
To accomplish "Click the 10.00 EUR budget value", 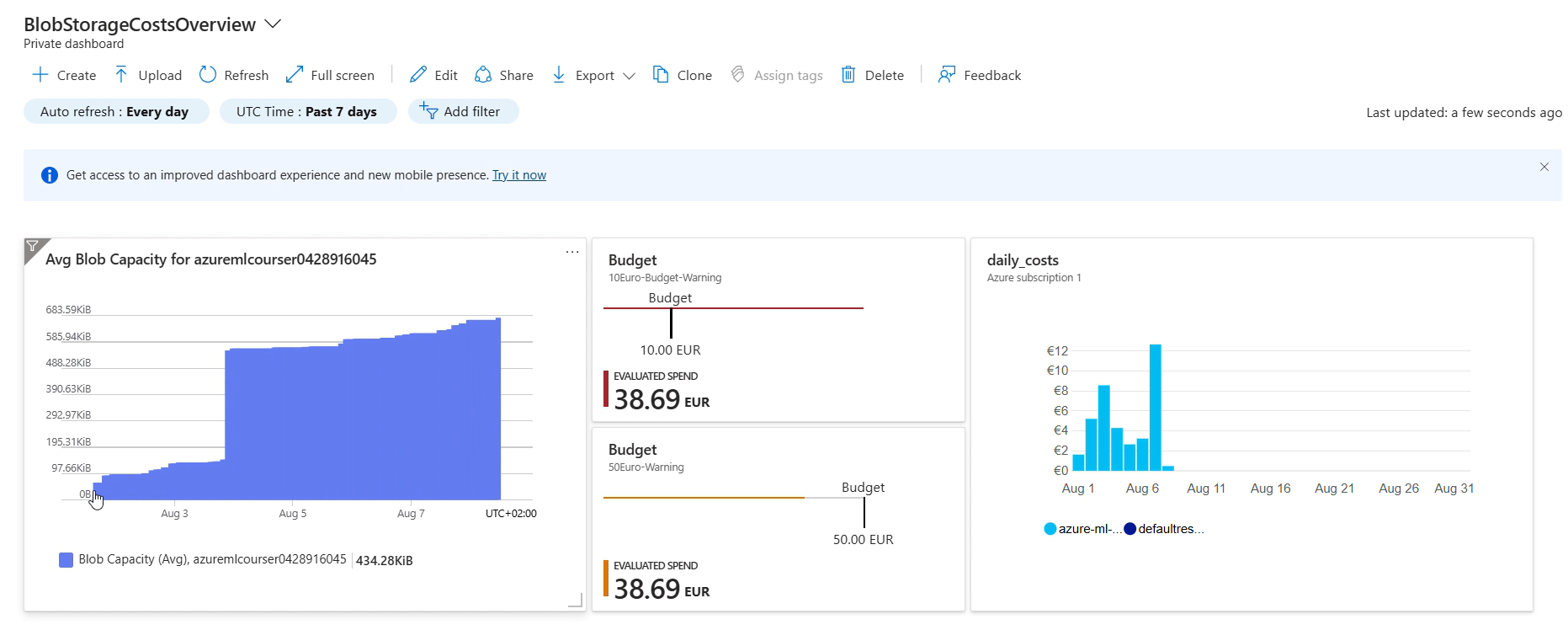I will (670, 350).
